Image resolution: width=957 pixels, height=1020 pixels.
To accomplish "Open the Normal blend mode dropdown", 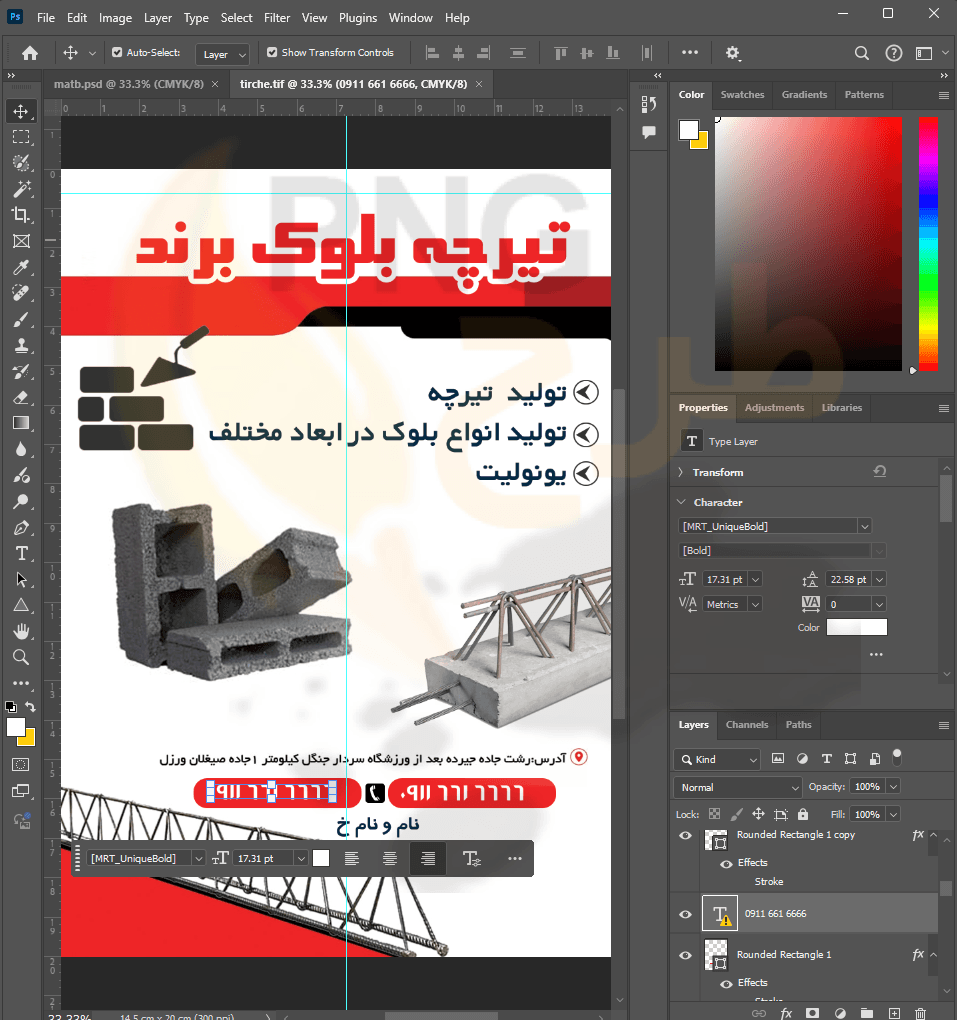I will 737,787.
